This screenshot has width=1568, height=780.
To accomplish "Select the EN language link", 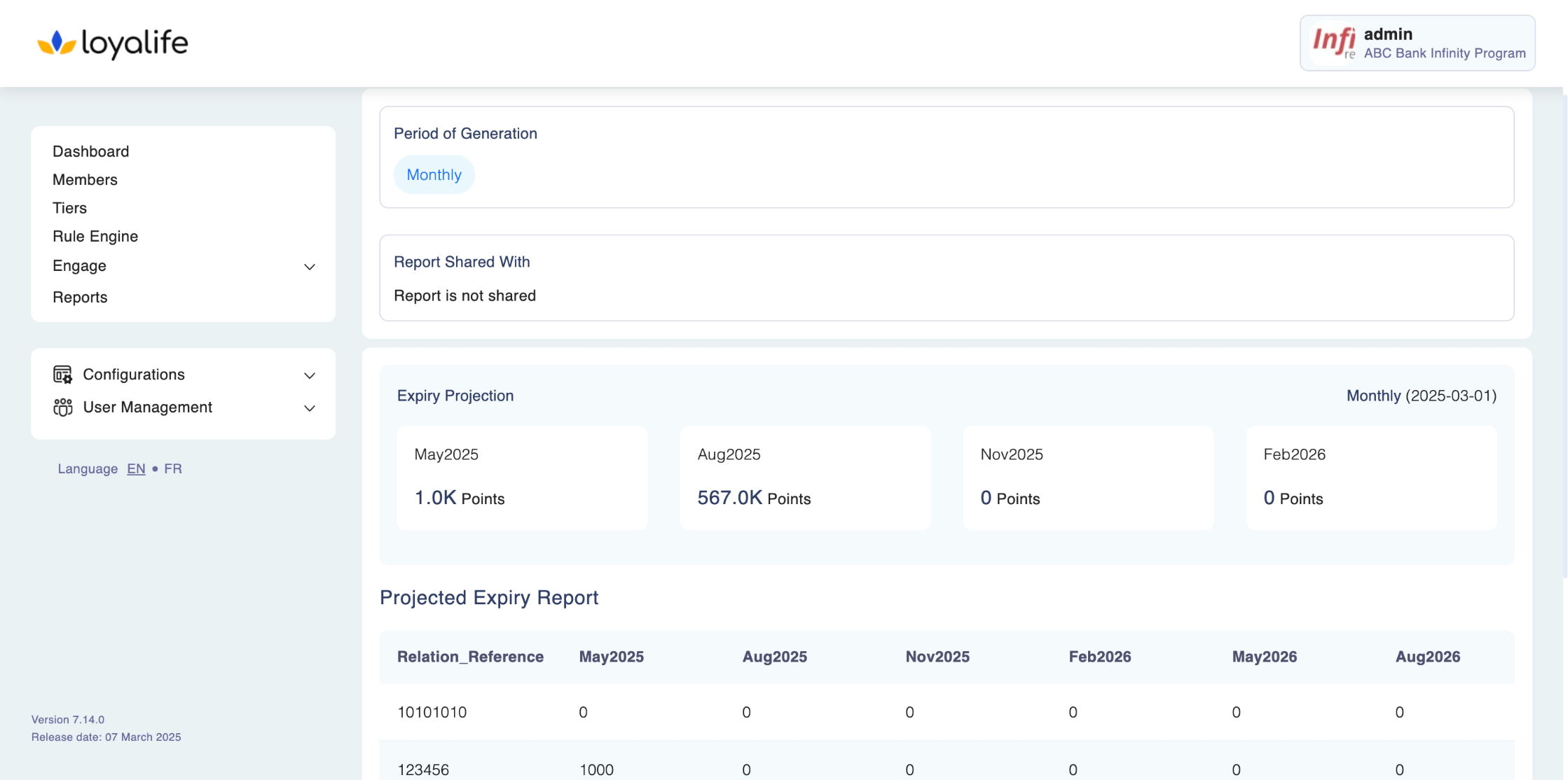I will (136, 469).
